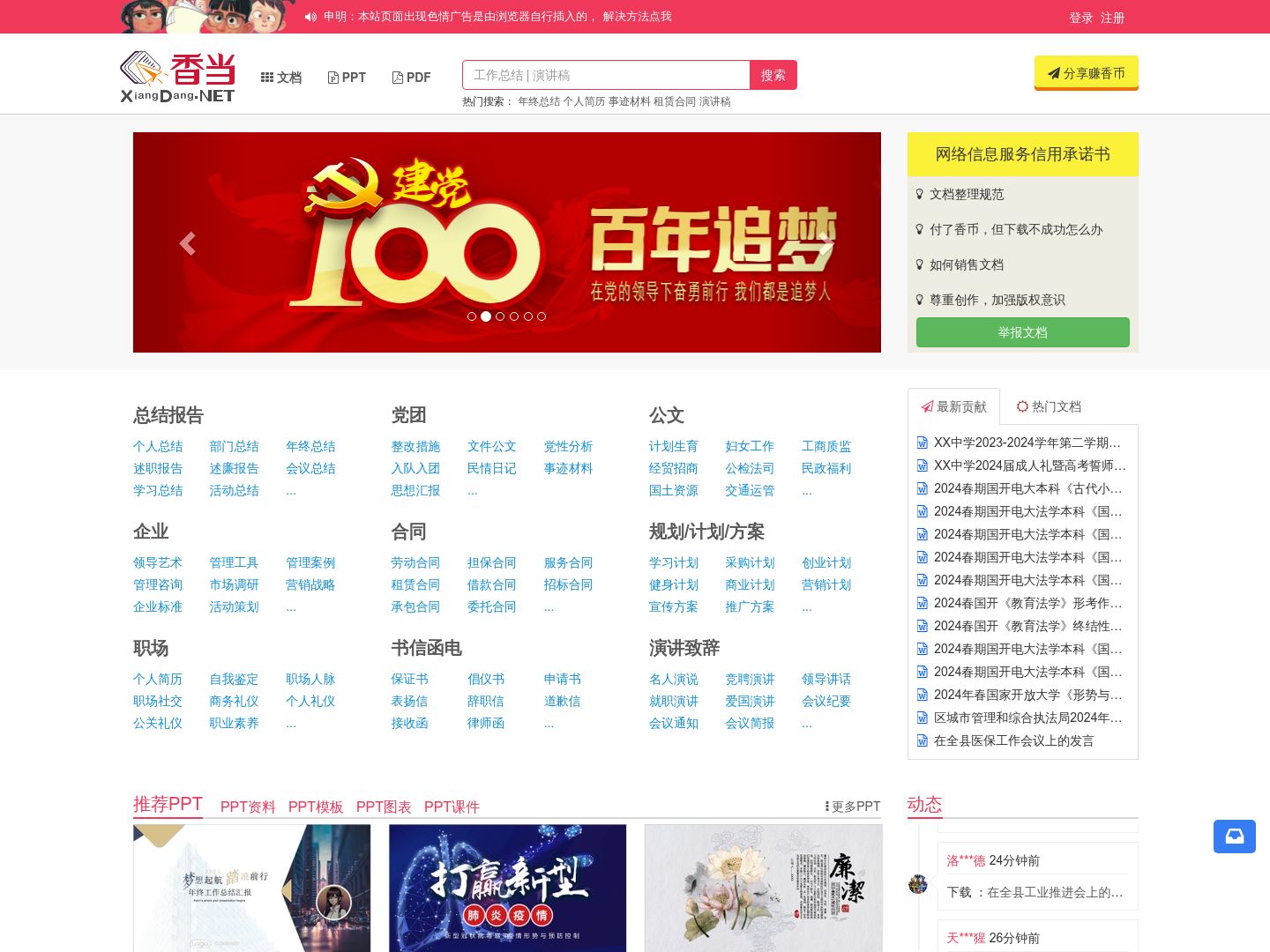Select the PPT模板 tab
This screenshot has width=1270, height=952.
click(316, 807)
